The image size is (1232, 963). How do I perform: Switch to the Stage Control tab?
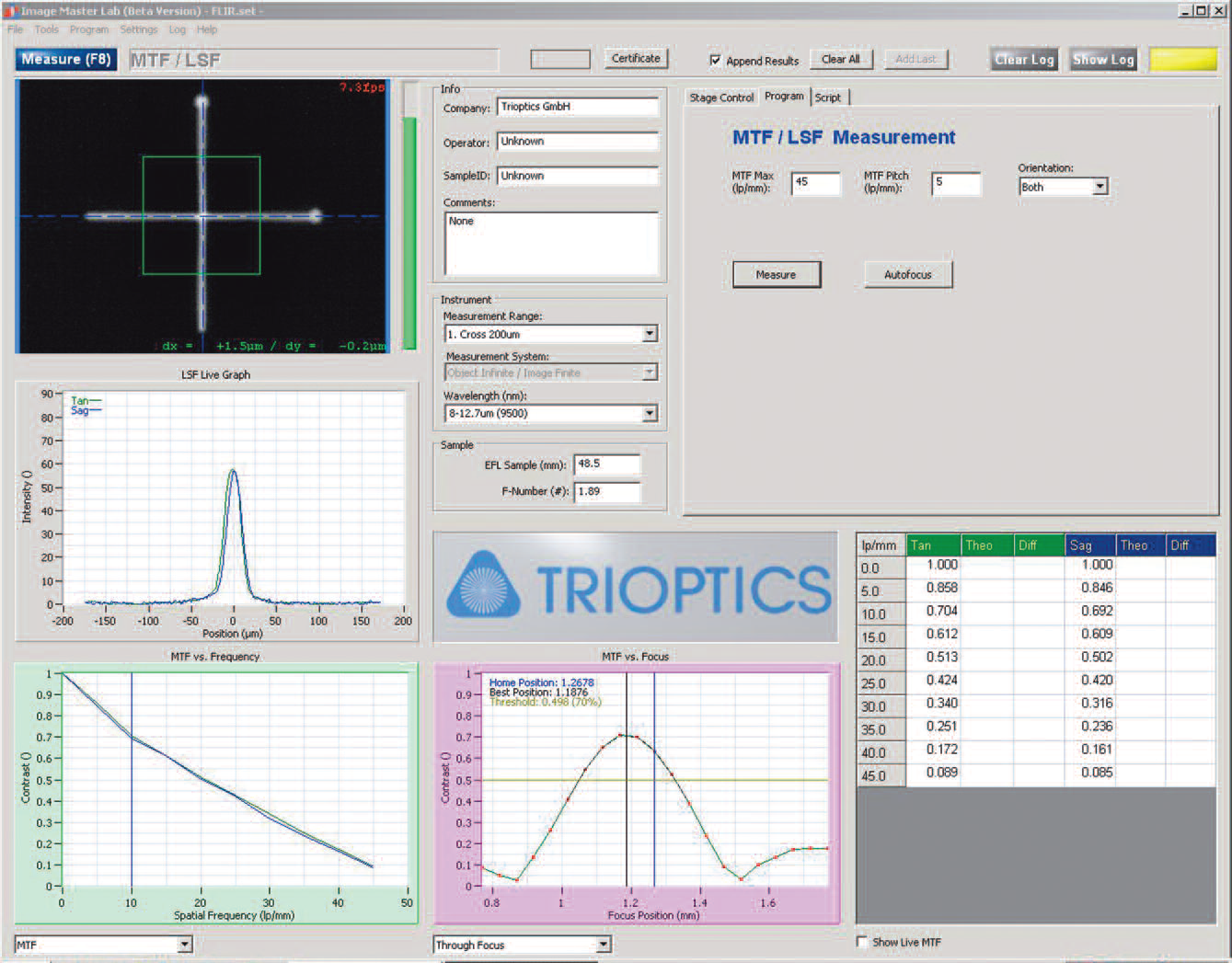[x=721, y=97]
